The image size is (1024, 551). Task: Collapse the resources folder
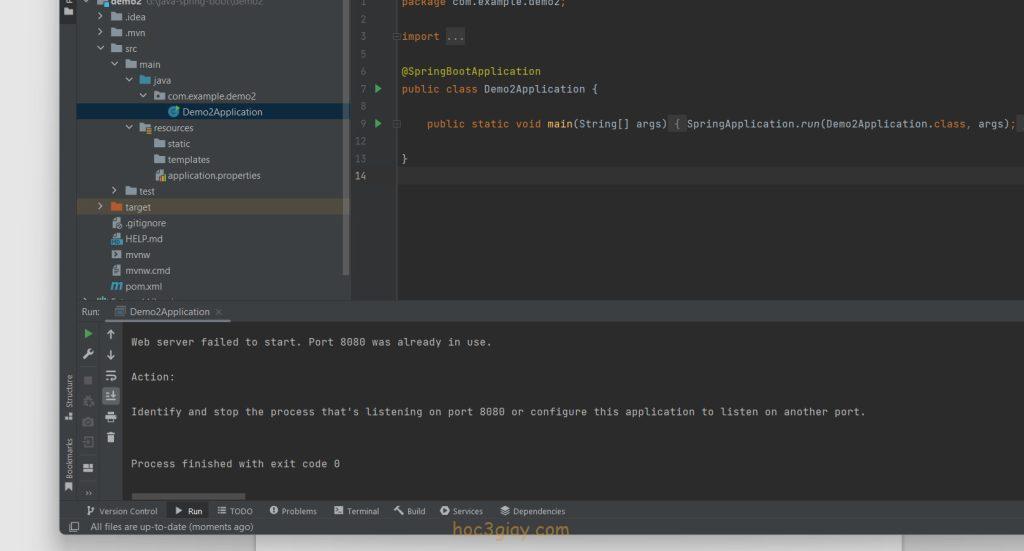(x=129, y=128)
